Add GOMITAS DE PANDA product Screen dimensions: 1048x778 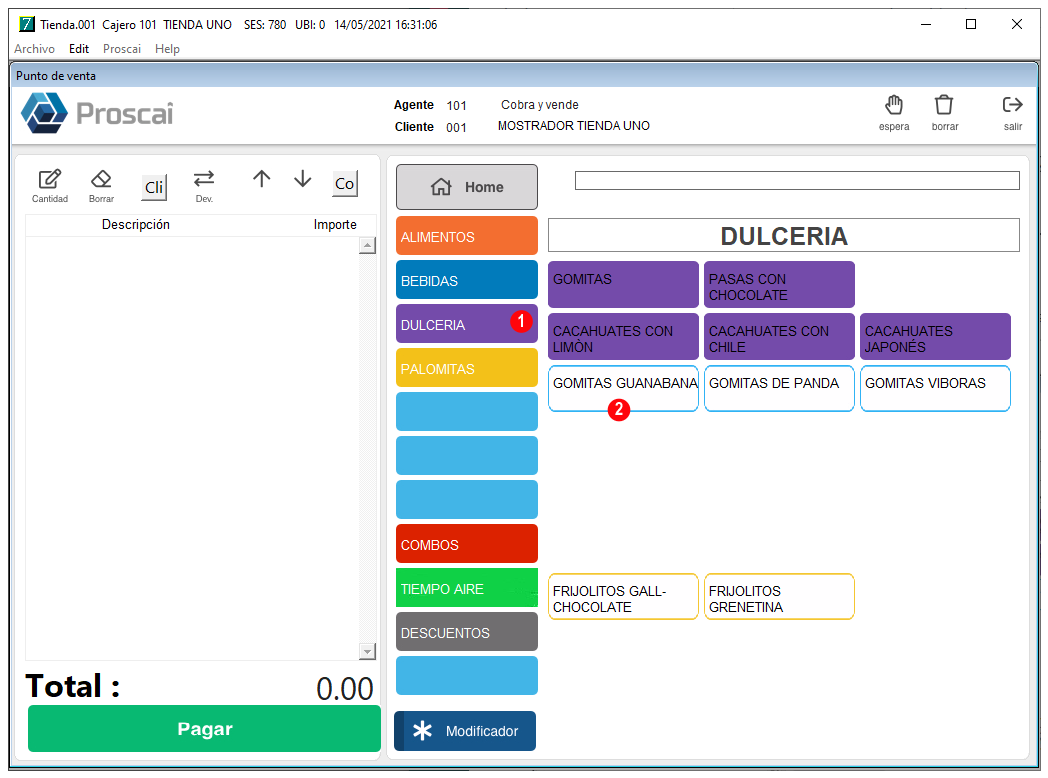[779, 388]
